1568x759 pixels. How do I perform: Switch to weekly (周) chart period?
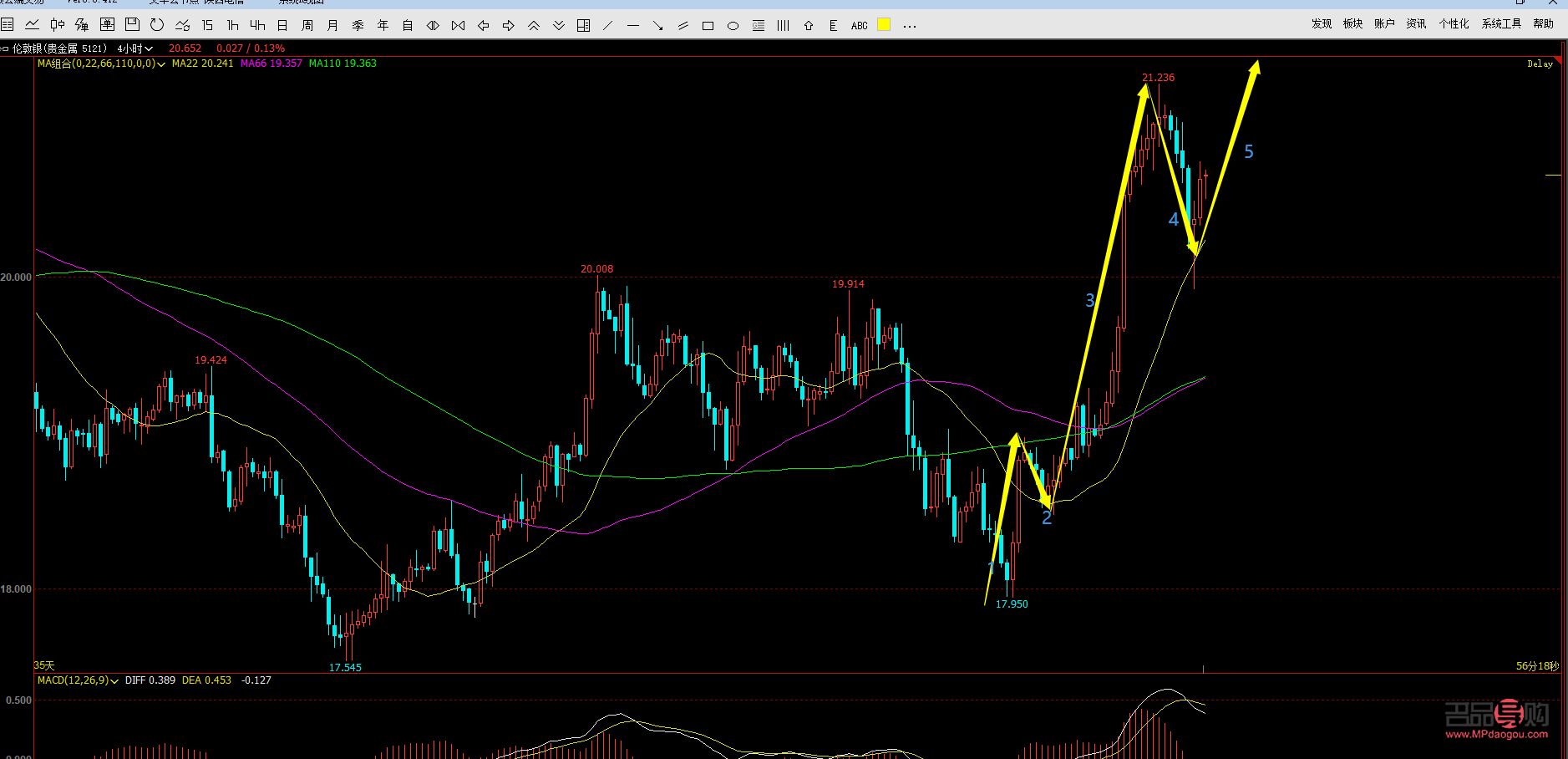(307, 25)
